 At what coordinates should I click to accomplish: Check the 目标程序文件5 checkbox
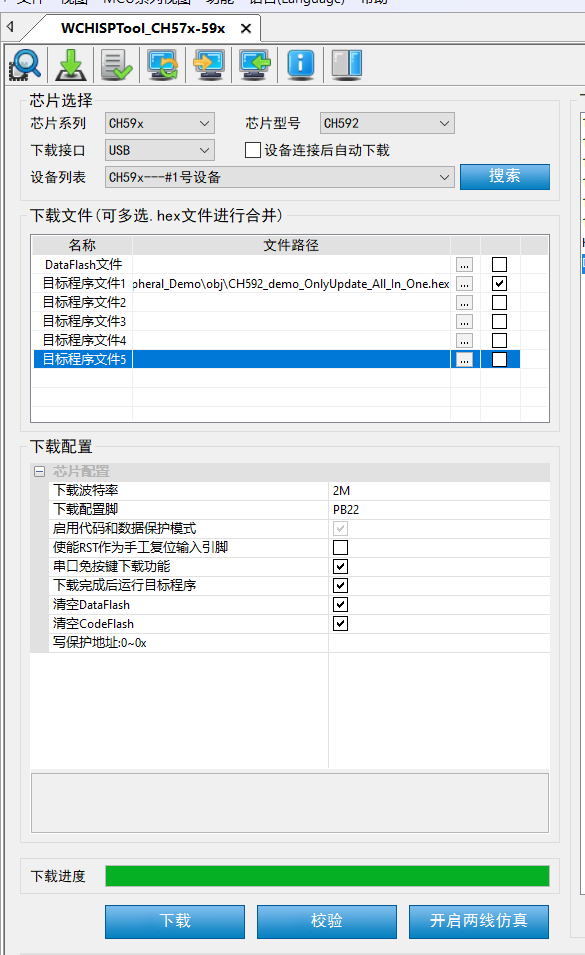499,359
